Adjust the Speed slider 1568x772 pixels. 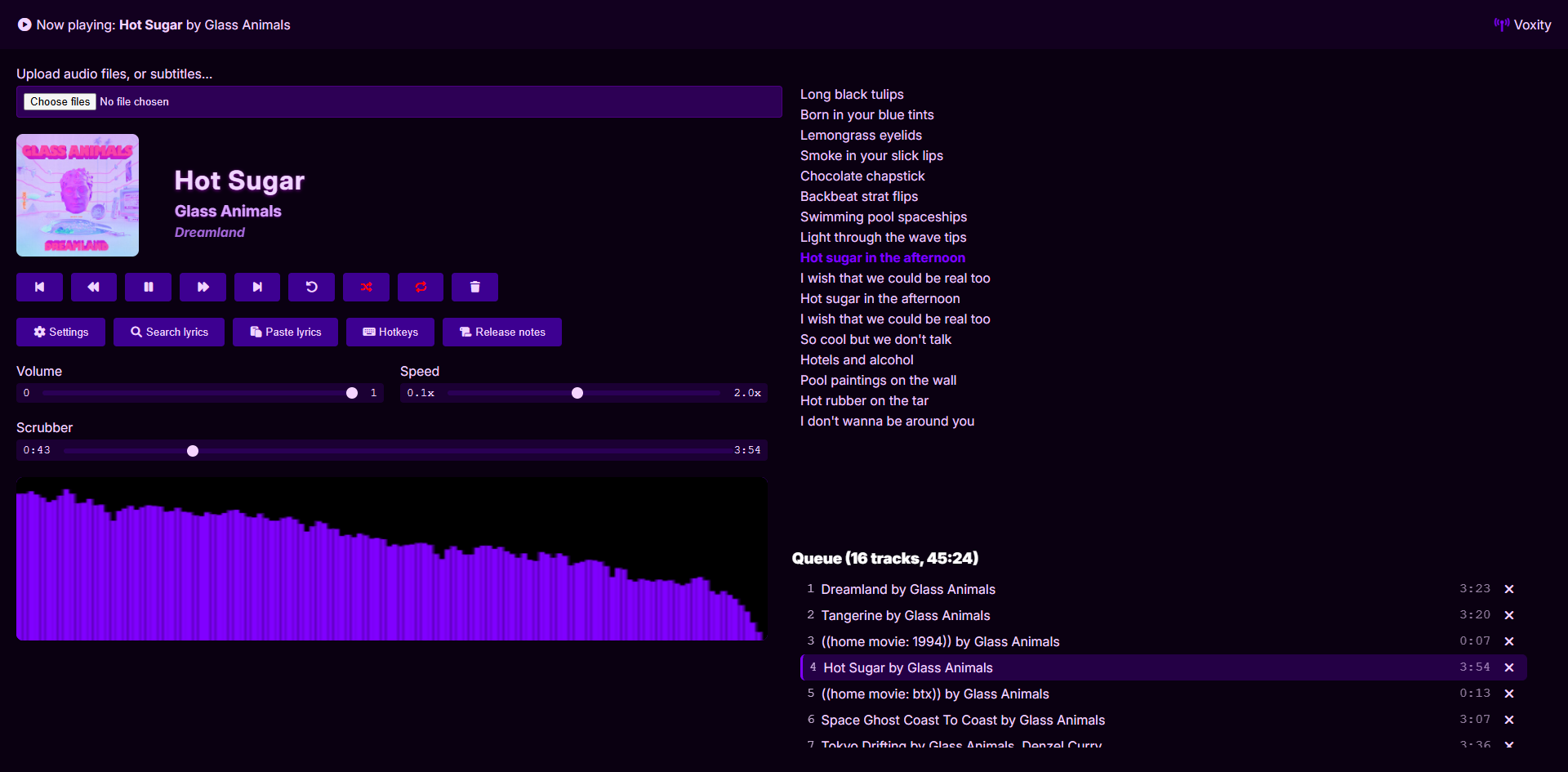pyautogui.click(x=584, y=393)
